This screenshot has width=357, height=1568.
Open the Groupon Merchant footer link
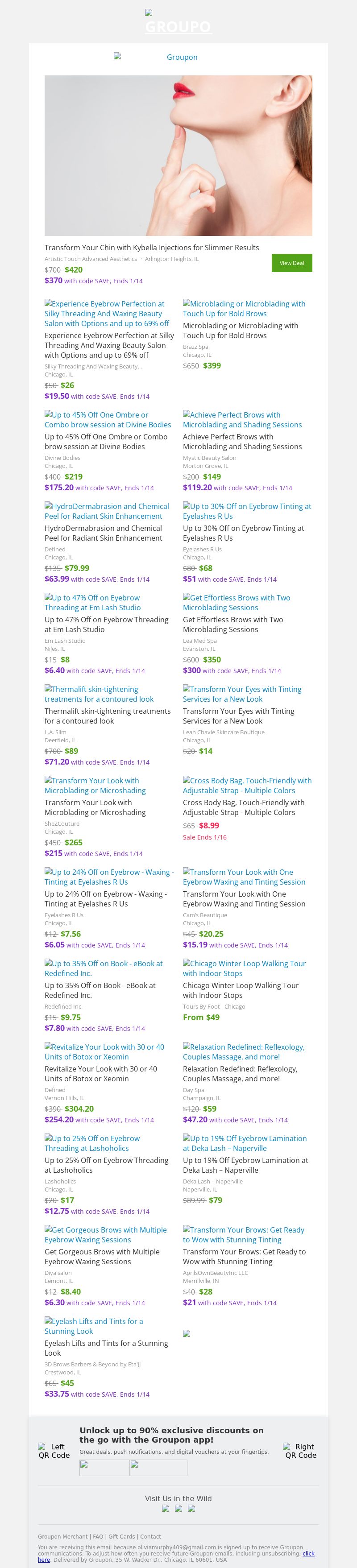coord(63,1536)
